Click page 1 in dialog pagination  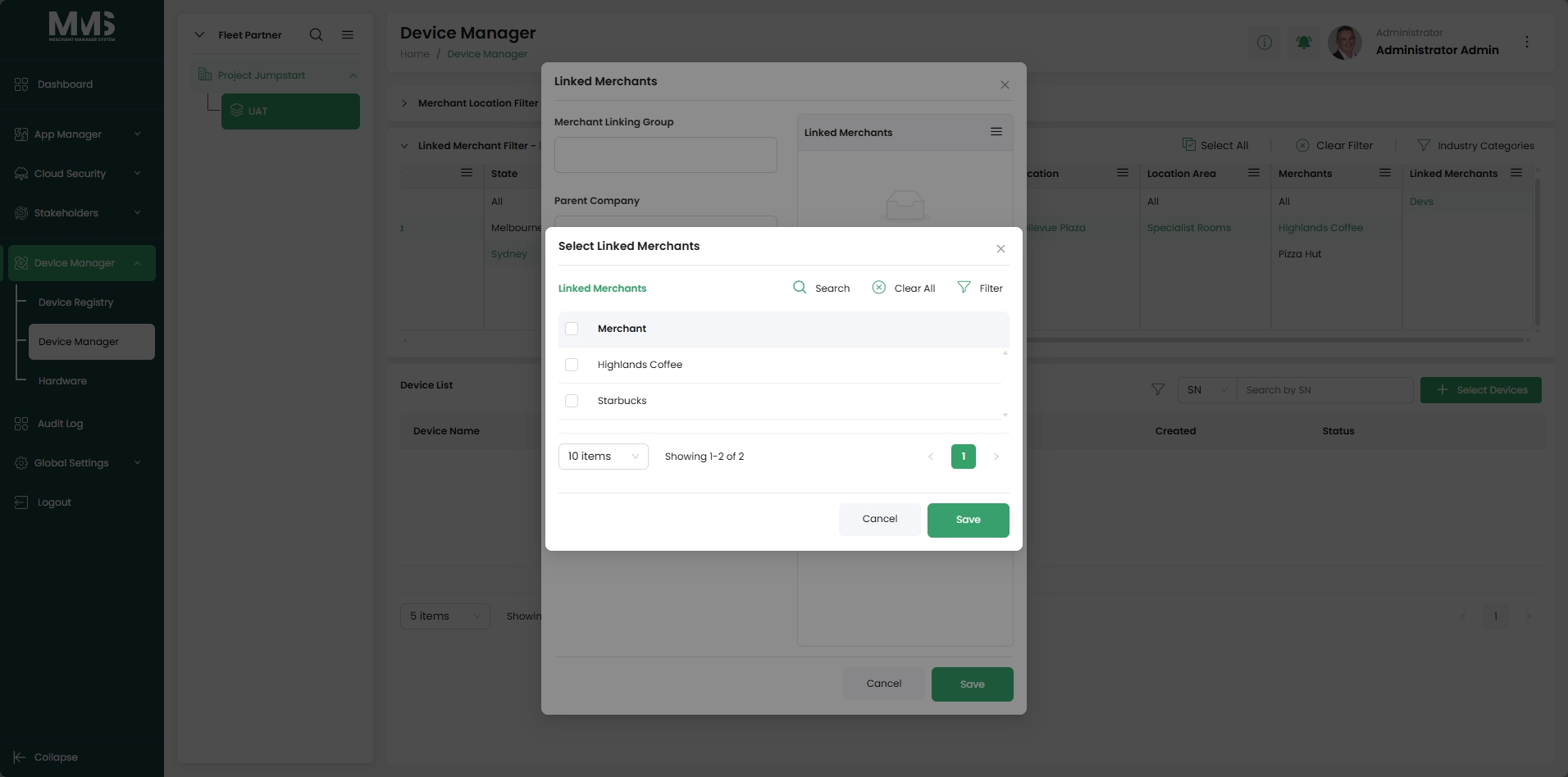point(964,457)
